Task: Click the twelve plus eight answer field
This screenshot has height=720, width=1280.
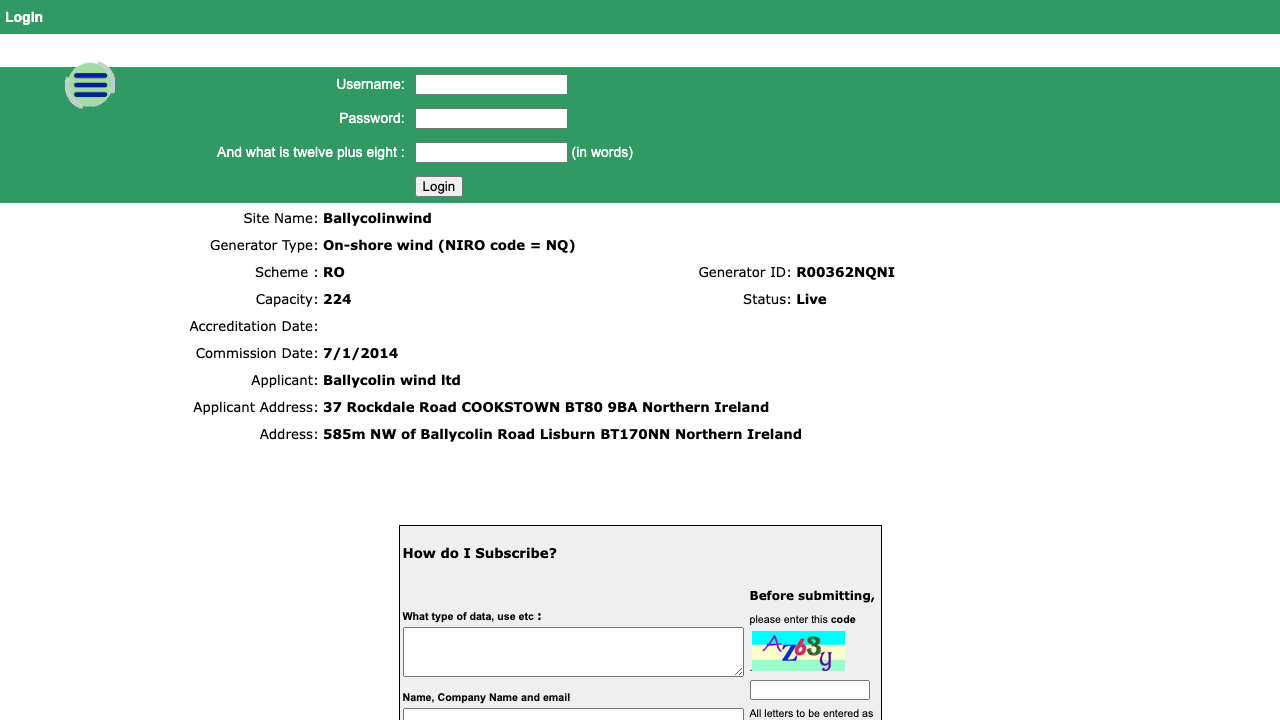Action: [491, 152]
